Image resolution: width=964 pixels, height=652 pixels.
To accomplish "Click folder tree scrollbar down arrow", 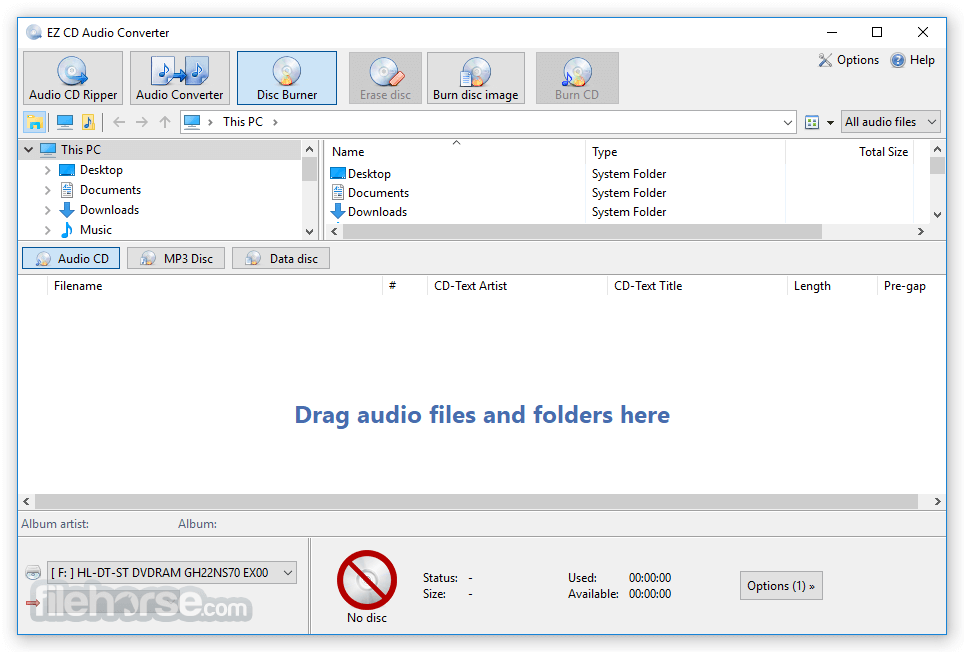I will [309, 232].
